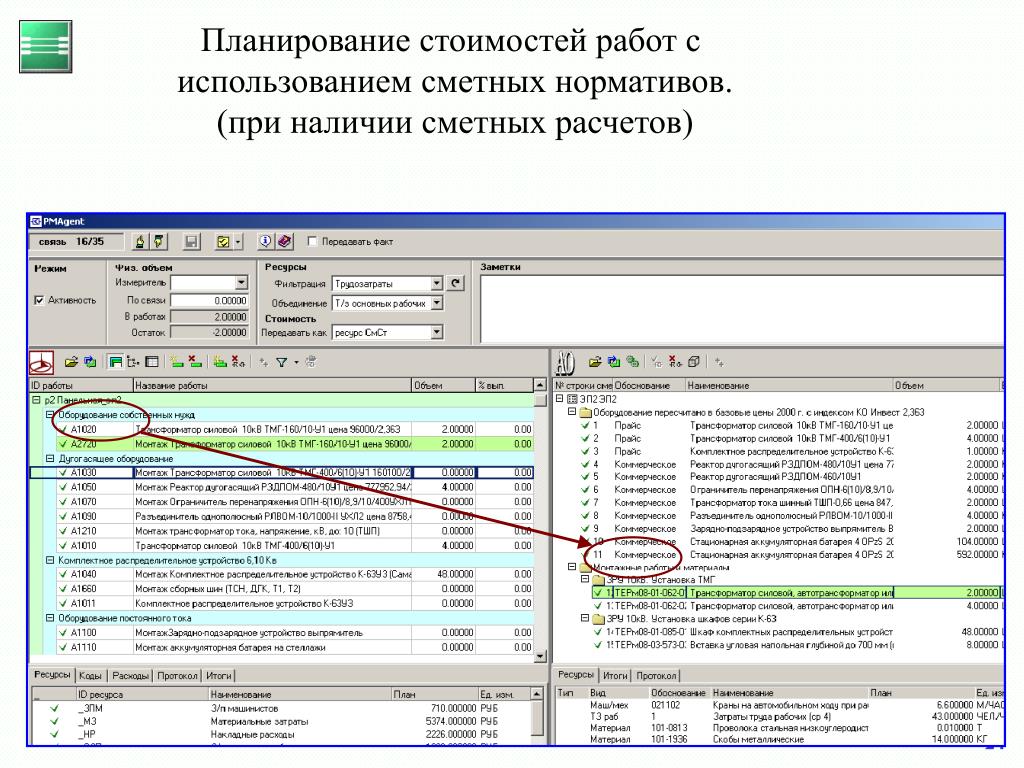
Task: Open Итоги tab in right bottom panel
Action: (615, 676)
